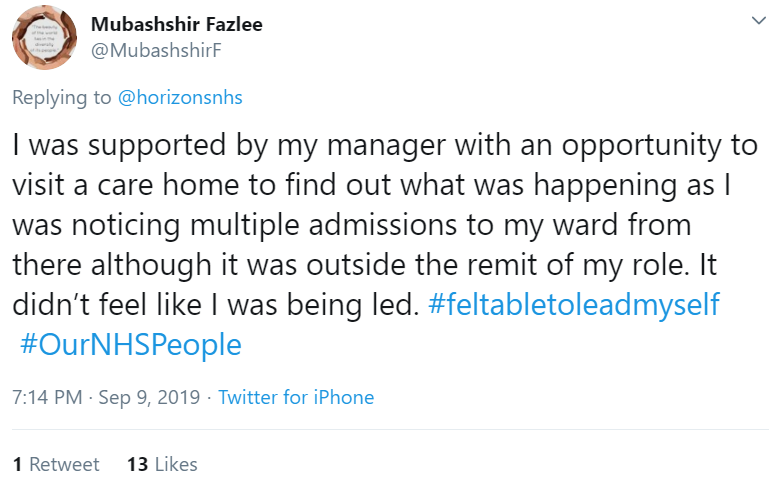Open the tweet options chevron menu
Screen dimensions: 784x485
tap(759, 20)
